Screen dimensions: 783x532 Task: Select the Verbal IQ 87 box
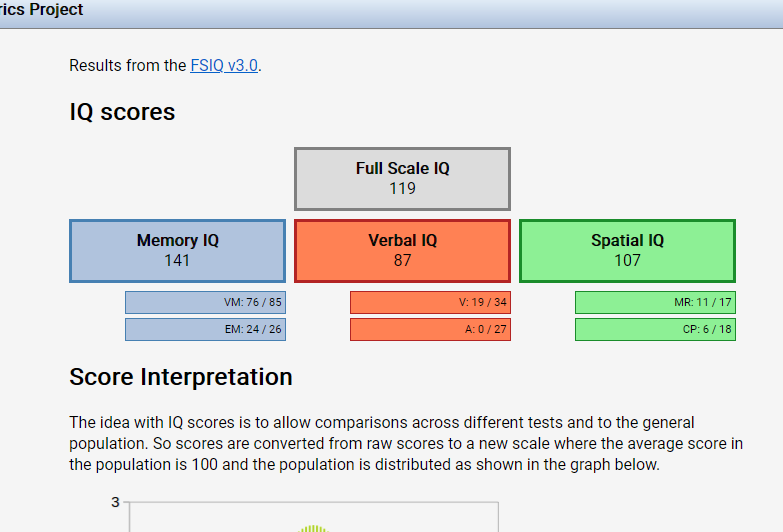(x=402, y=251)
